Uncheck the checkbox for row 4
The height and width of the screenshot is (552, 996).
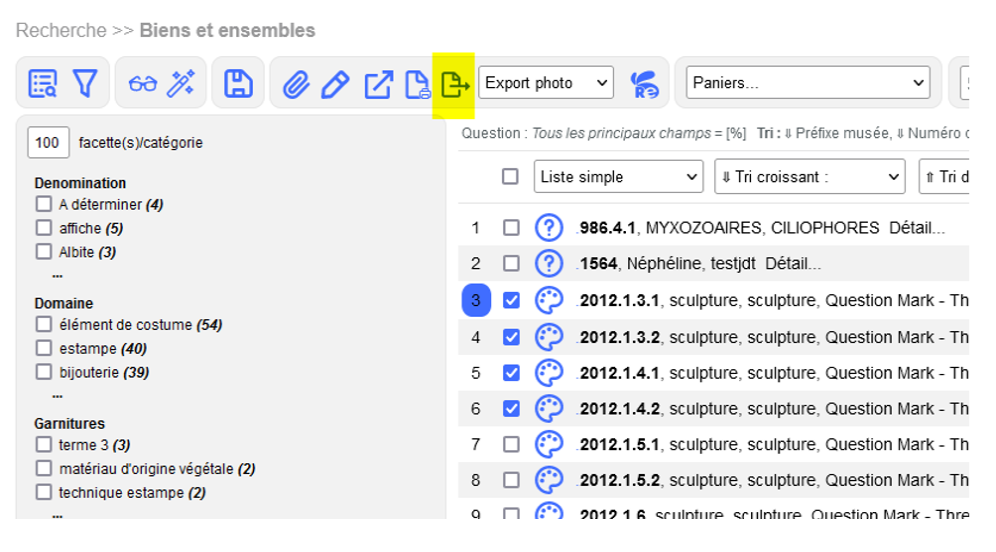[511, 337]
